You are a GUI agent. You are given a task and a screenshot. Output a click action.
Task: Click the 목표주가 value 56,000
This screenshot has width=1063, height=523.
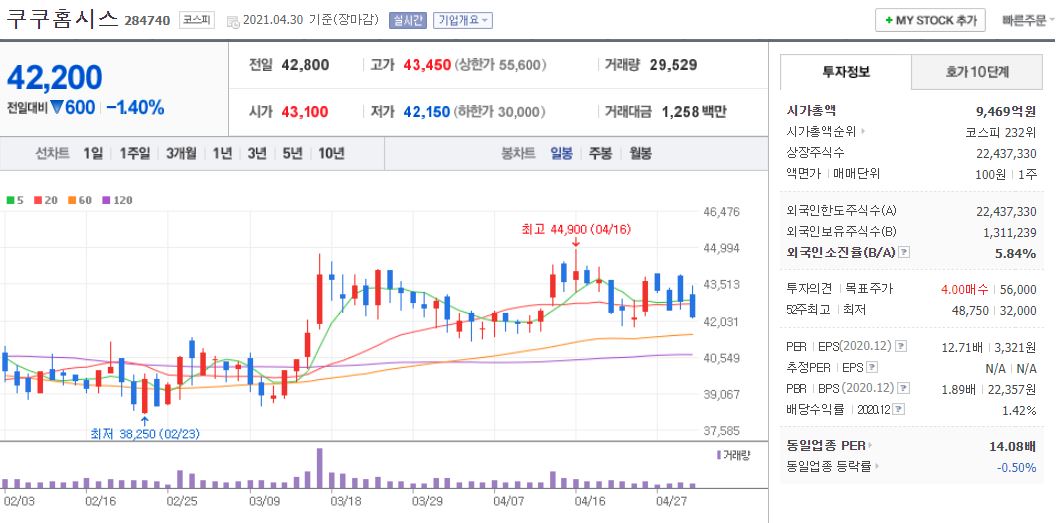tap(1018, 289)
